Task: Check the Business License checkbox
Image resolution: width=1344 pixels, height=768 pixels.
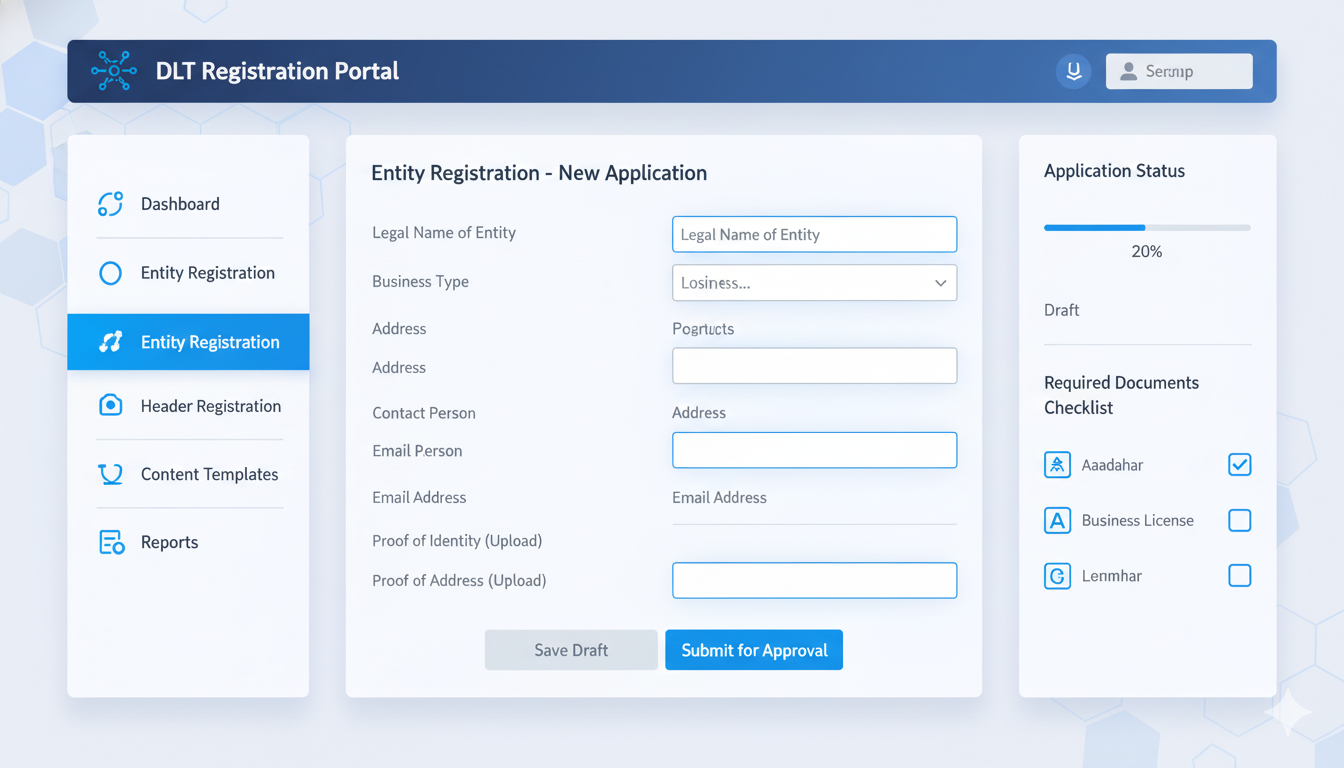Action: pyautogui.click(x=1239, y=520)
